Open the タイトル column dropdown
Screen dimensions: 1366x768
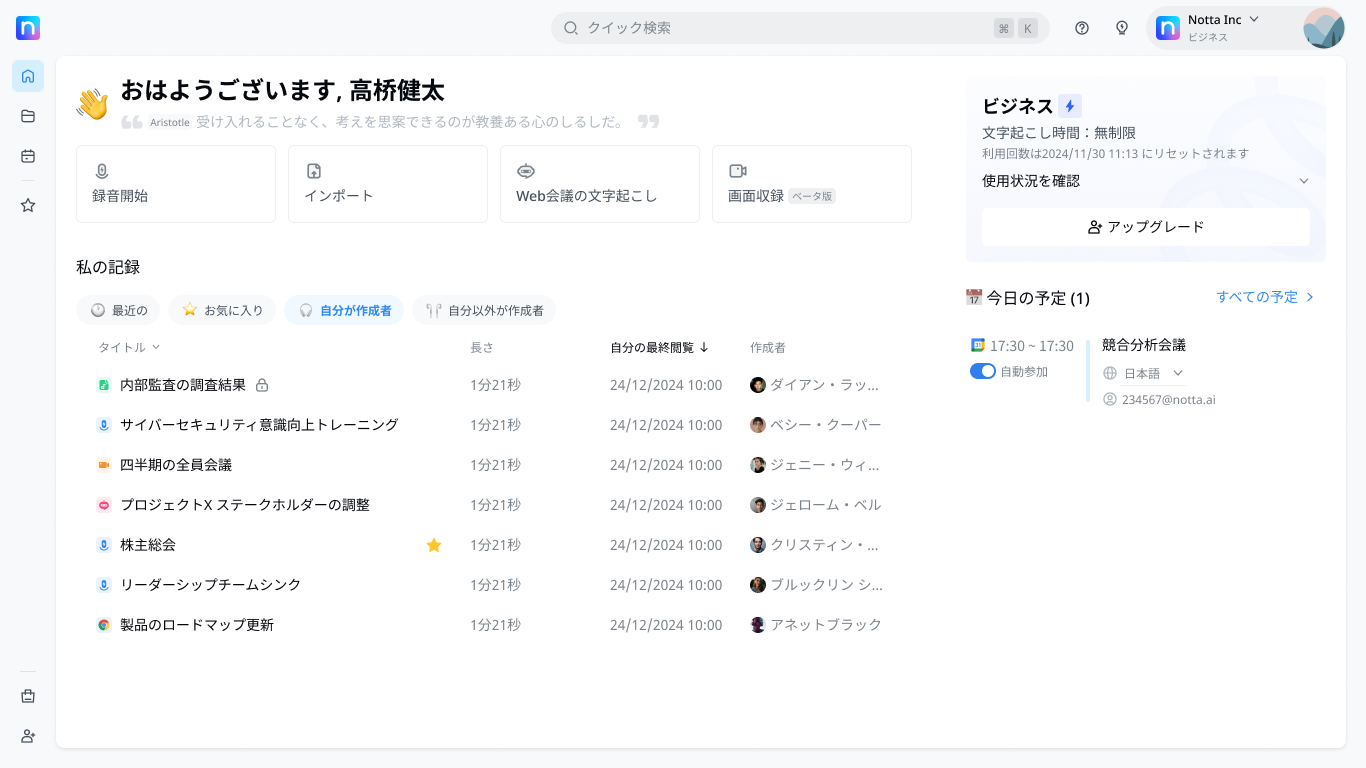point(129,347)
